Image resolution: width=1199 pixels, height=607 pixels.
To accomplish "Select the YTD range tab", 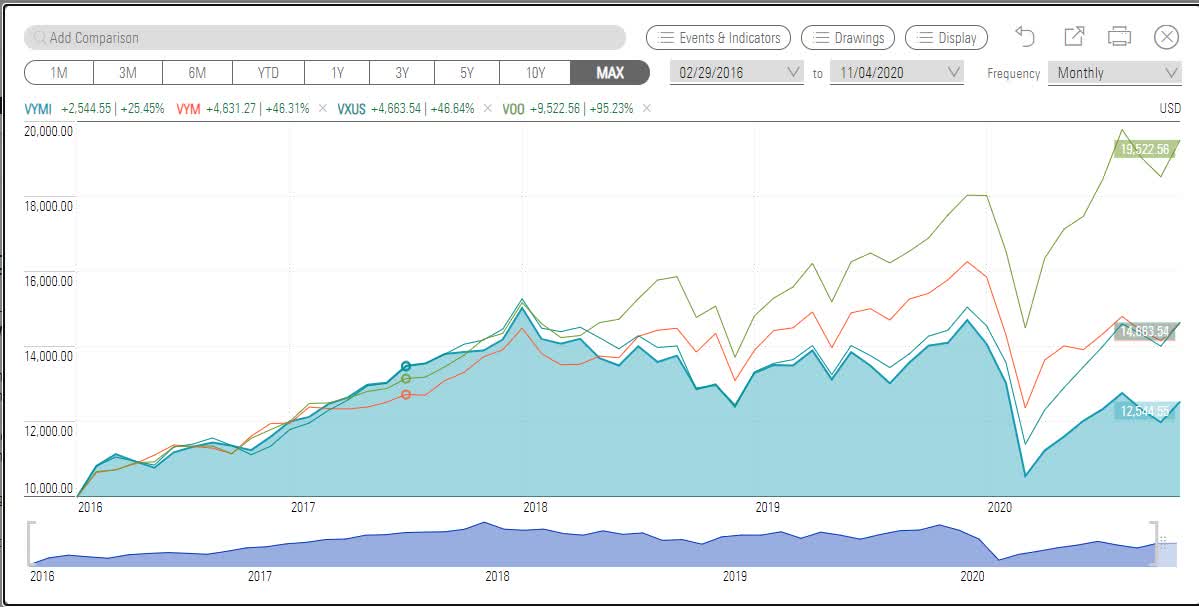I will [x=267, y=72].
